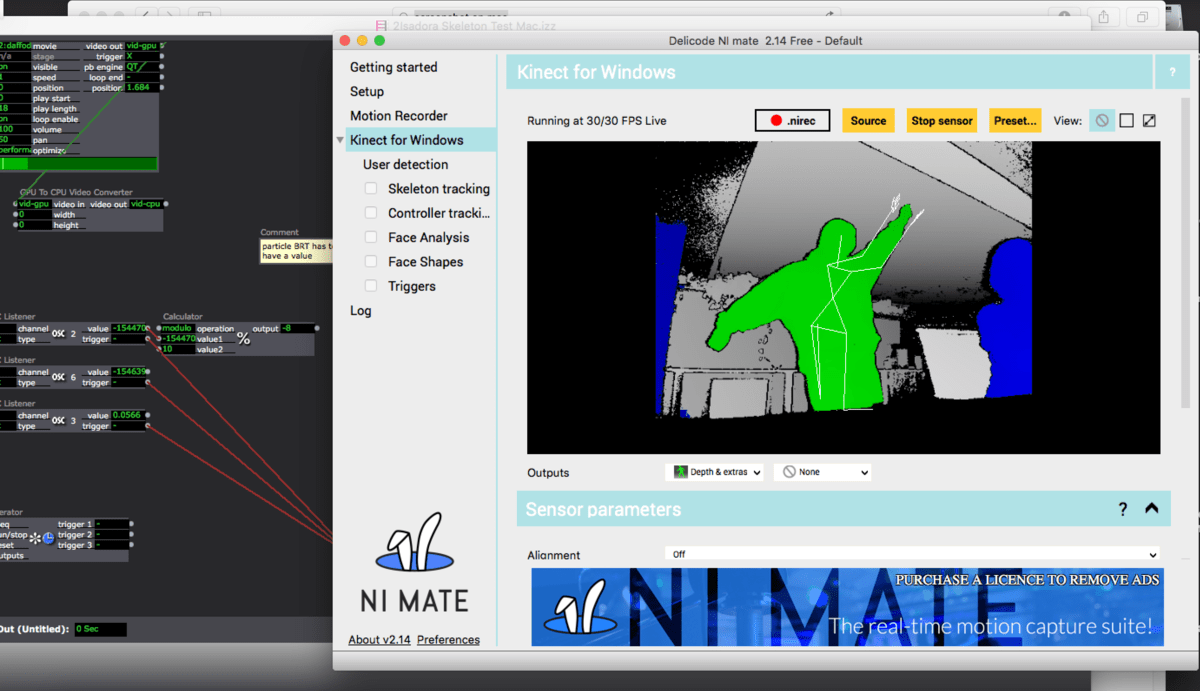Enable the Triggers checkbox
The width and height of the screenshot is (1200, 691).
pos(371,286)
